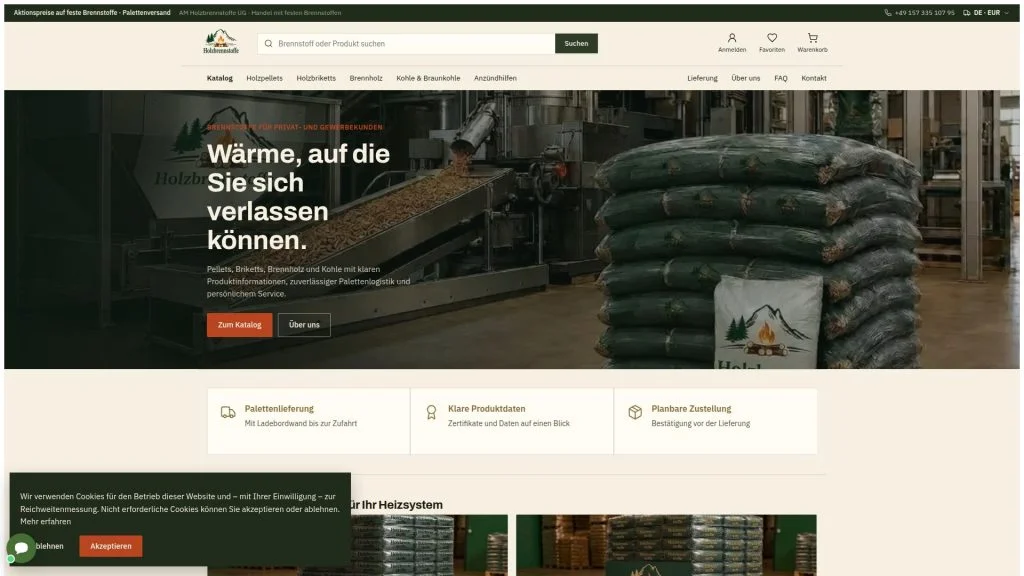Open the Anzündhilfen category
This screenshot has width=1024, height=576.
tap(495, 78)
